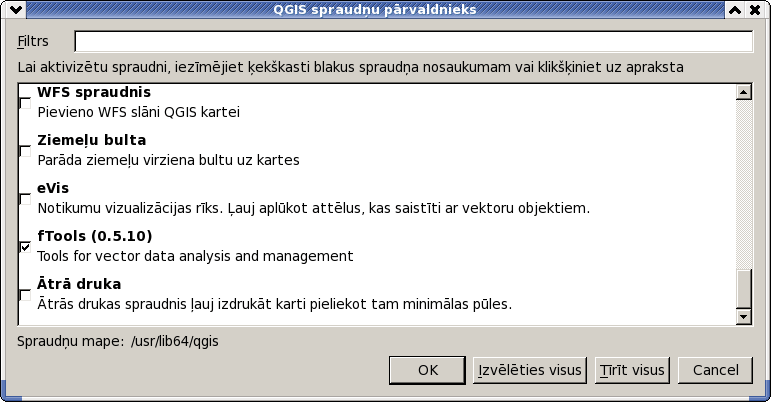Image resolution: width=771 pixels, height=402 pixels.
Task: Click the plugin list scrollbar handle
Action: pos(743,288)
